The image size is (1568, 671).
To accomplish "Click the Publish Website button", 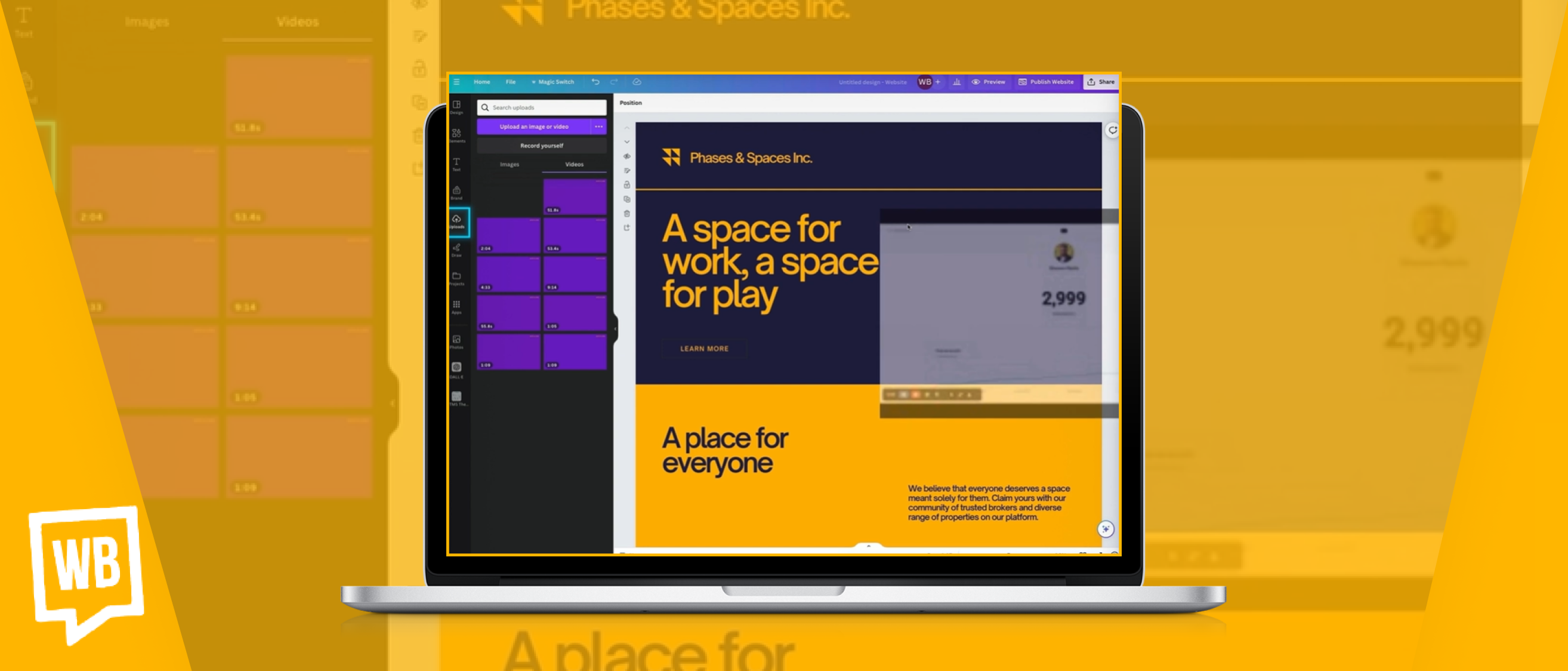I will (1047, 82).
